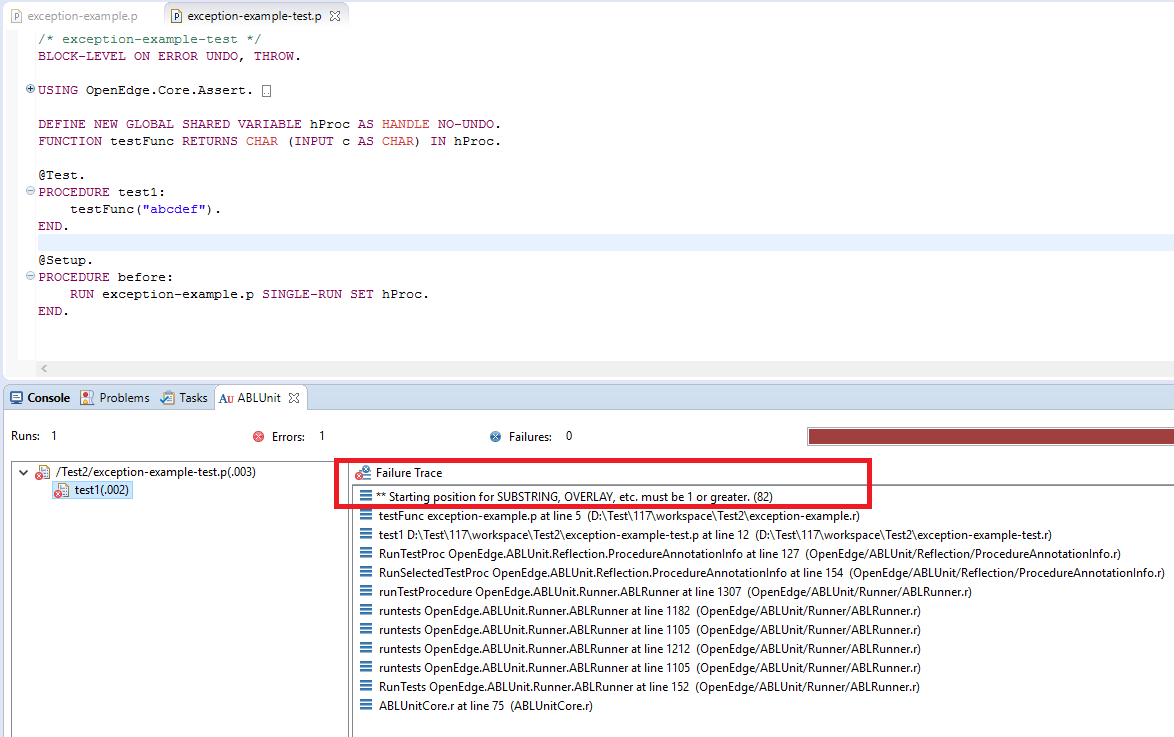1174x737 pixels.
Task: Click the test1(.002) failed test icon
Action: pos(61,491)
